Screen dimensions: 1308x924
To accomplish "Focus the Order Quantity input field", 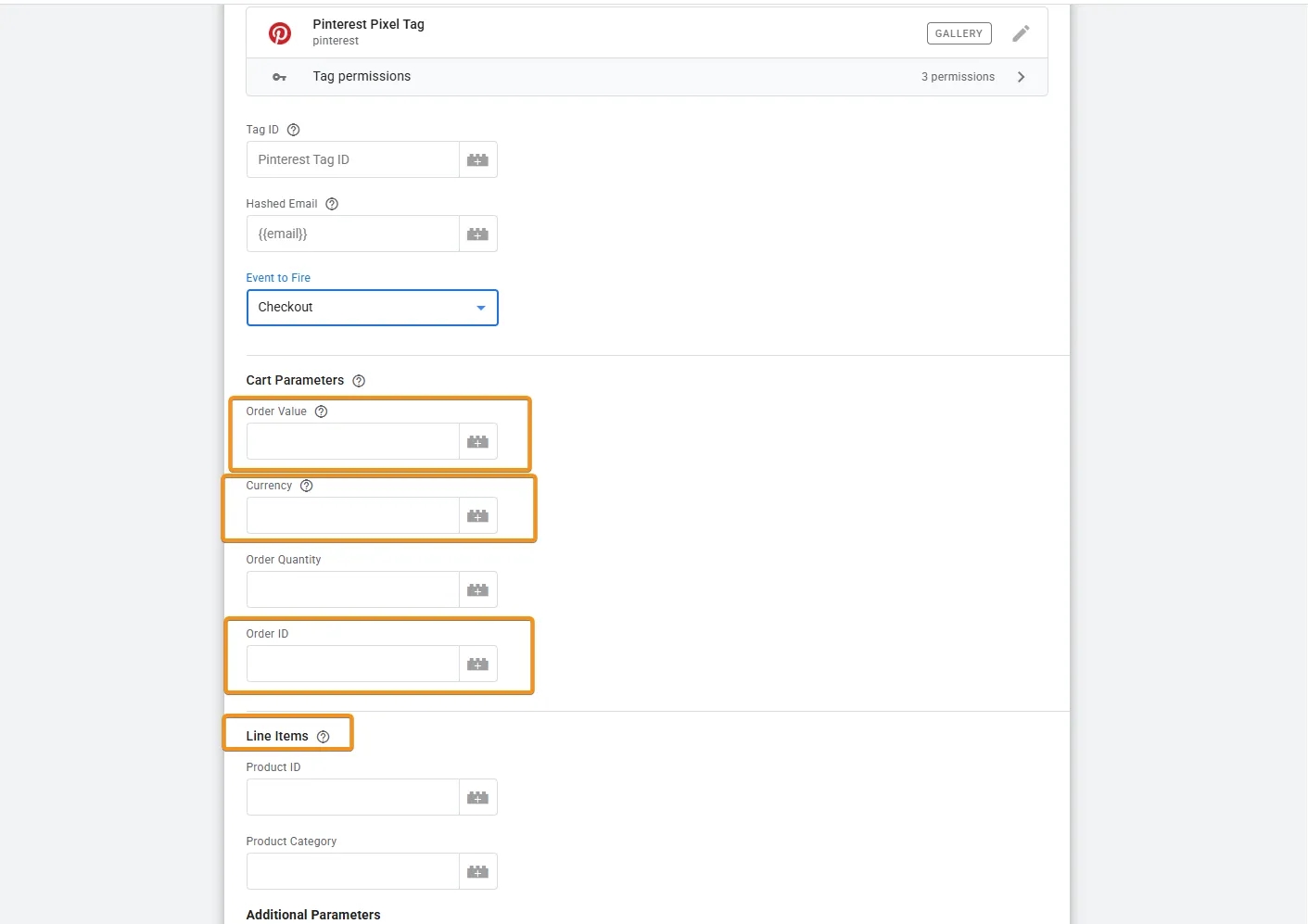I will tap(353, 589).
